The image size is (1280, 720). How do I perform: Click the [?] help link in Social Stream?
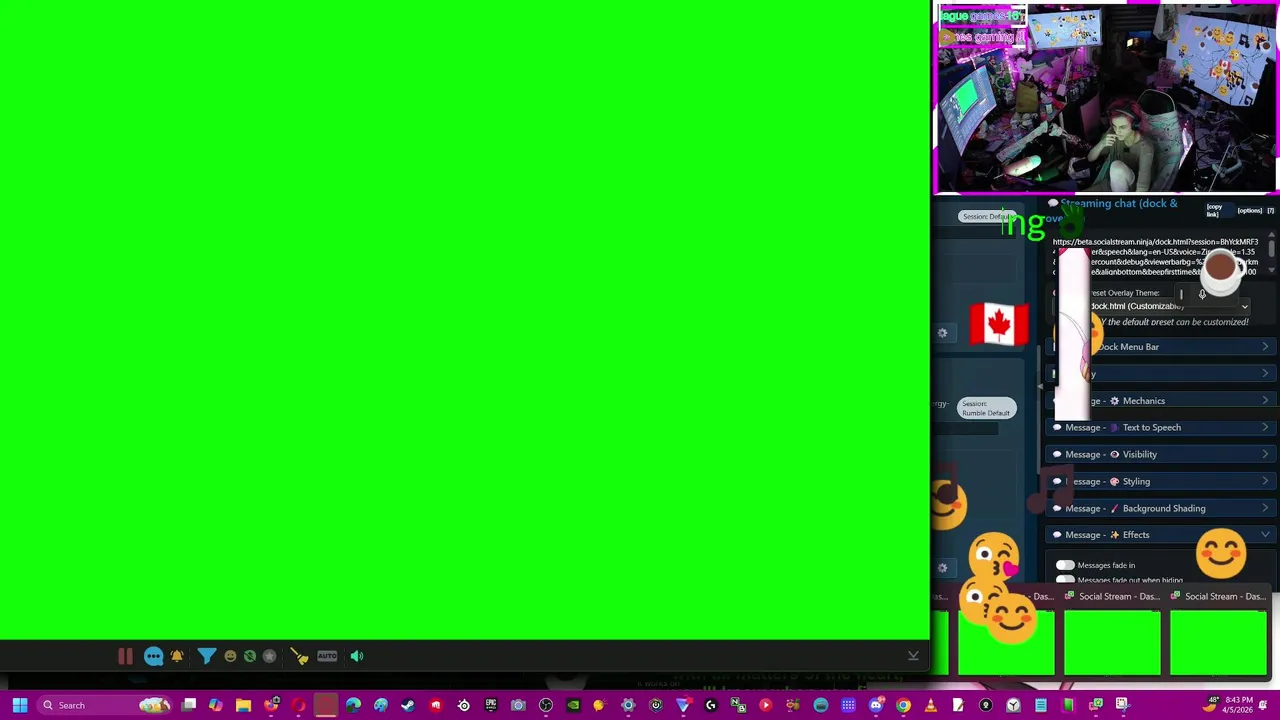coord(1270,210)
